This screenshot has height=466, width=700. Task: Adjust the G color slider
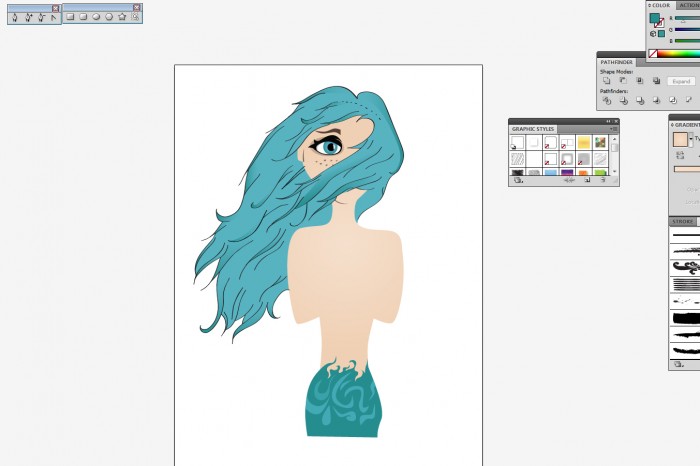(x=688, y=29)
